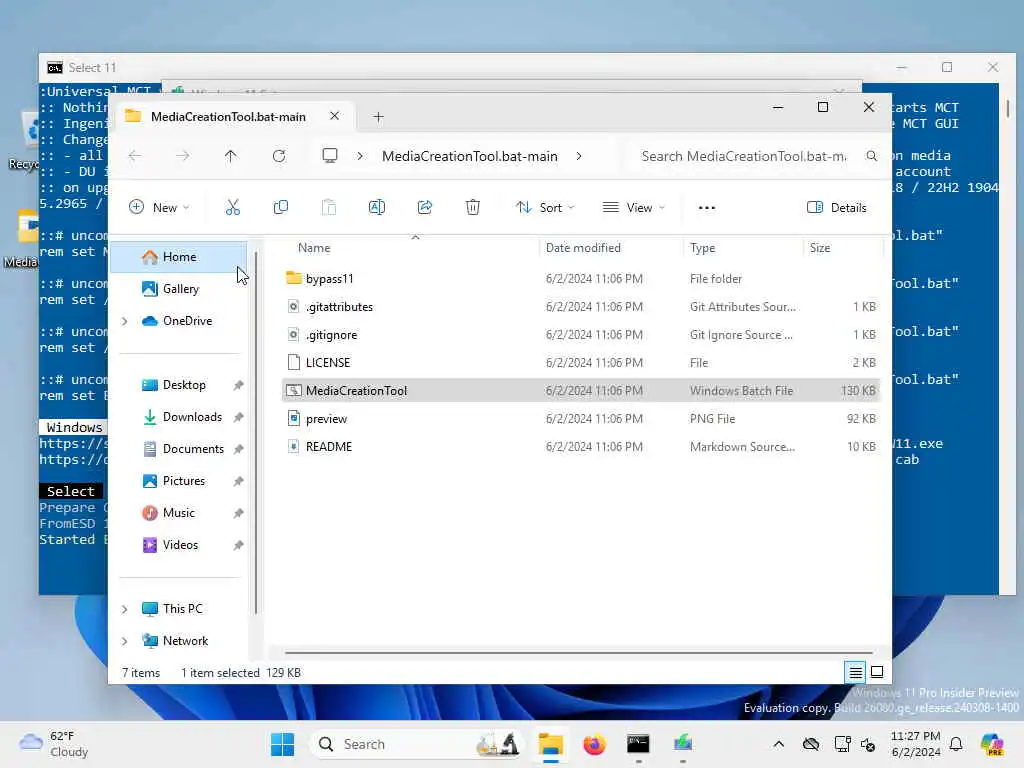The image size is (1024, 768).
Task: Click the Cut scissors icon
Action: click(x=232, y=208)
